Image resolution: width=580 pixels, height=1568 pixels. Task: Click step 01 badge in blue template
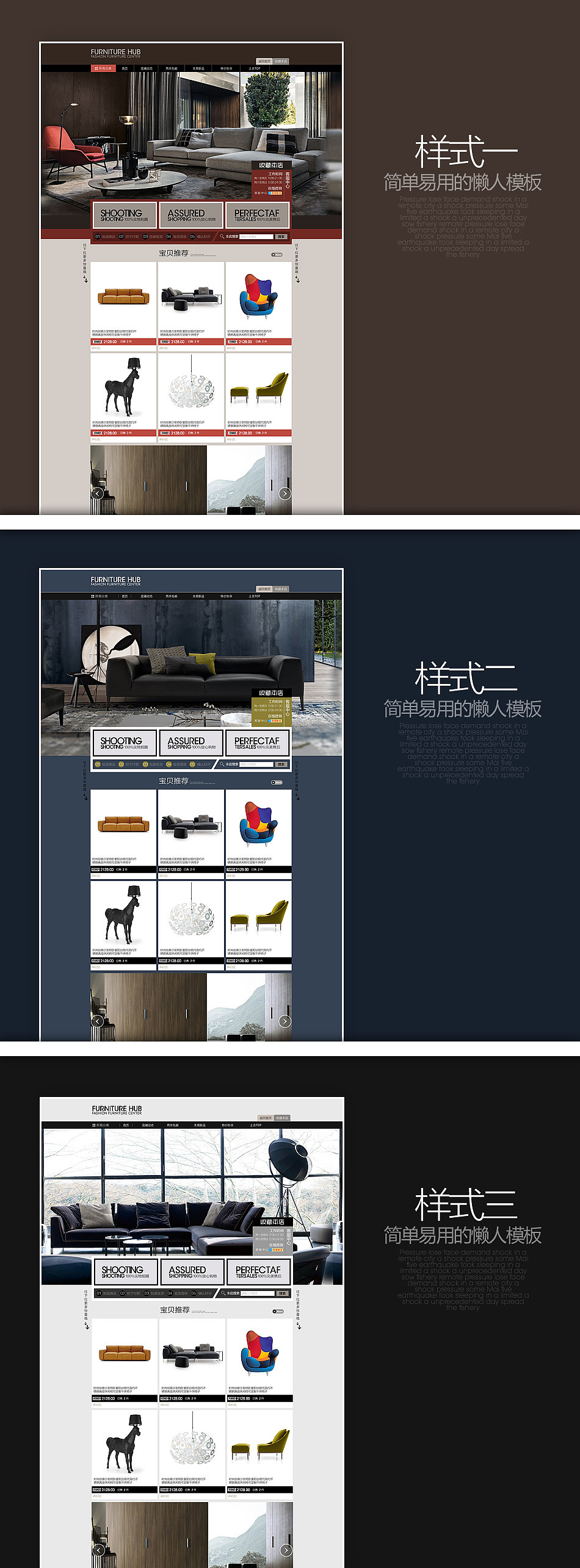[x=98, y=764]
